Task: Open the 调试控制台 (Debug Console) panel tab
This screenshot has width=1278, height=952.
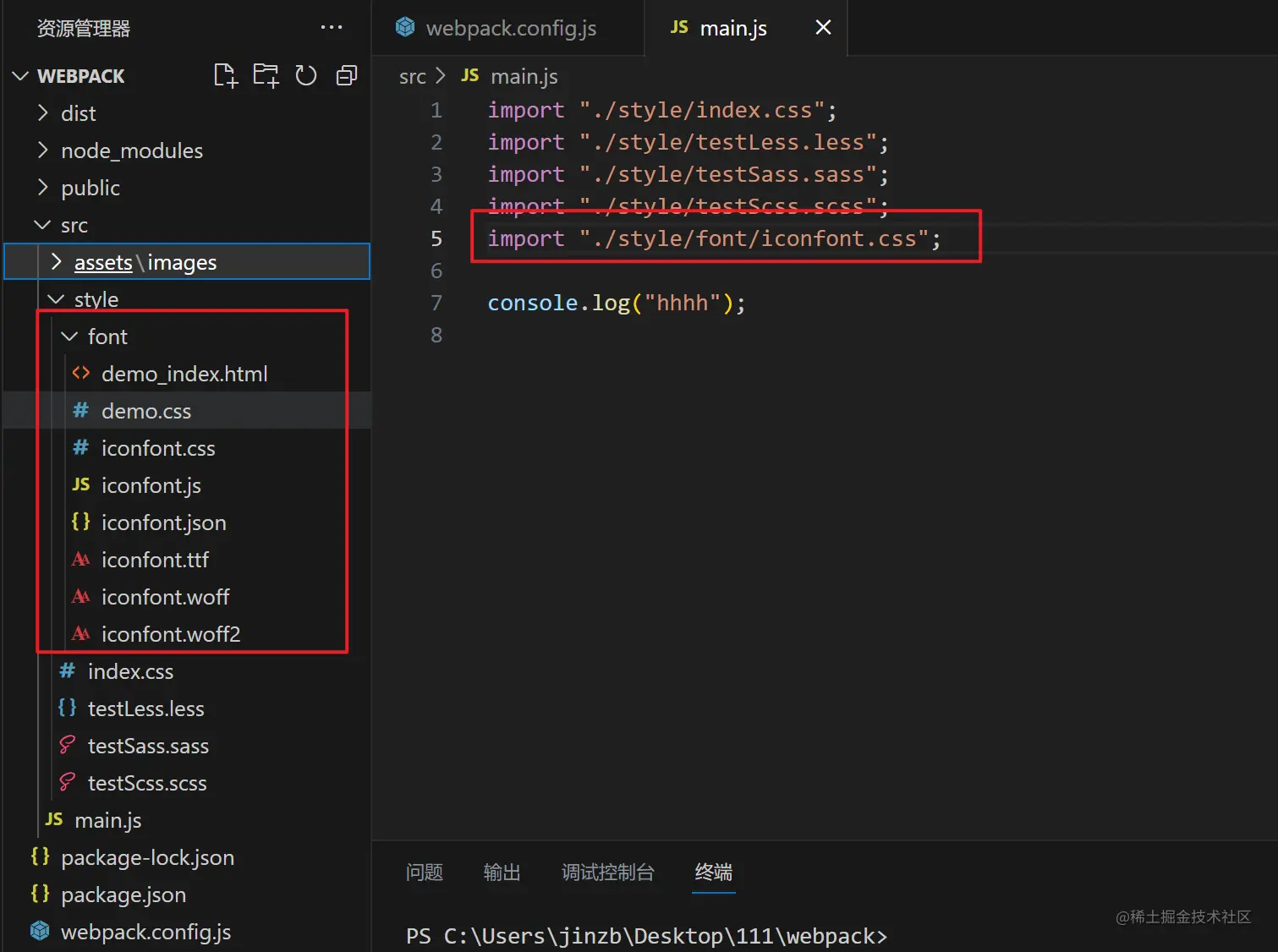Action: click(x=608, y=872)
